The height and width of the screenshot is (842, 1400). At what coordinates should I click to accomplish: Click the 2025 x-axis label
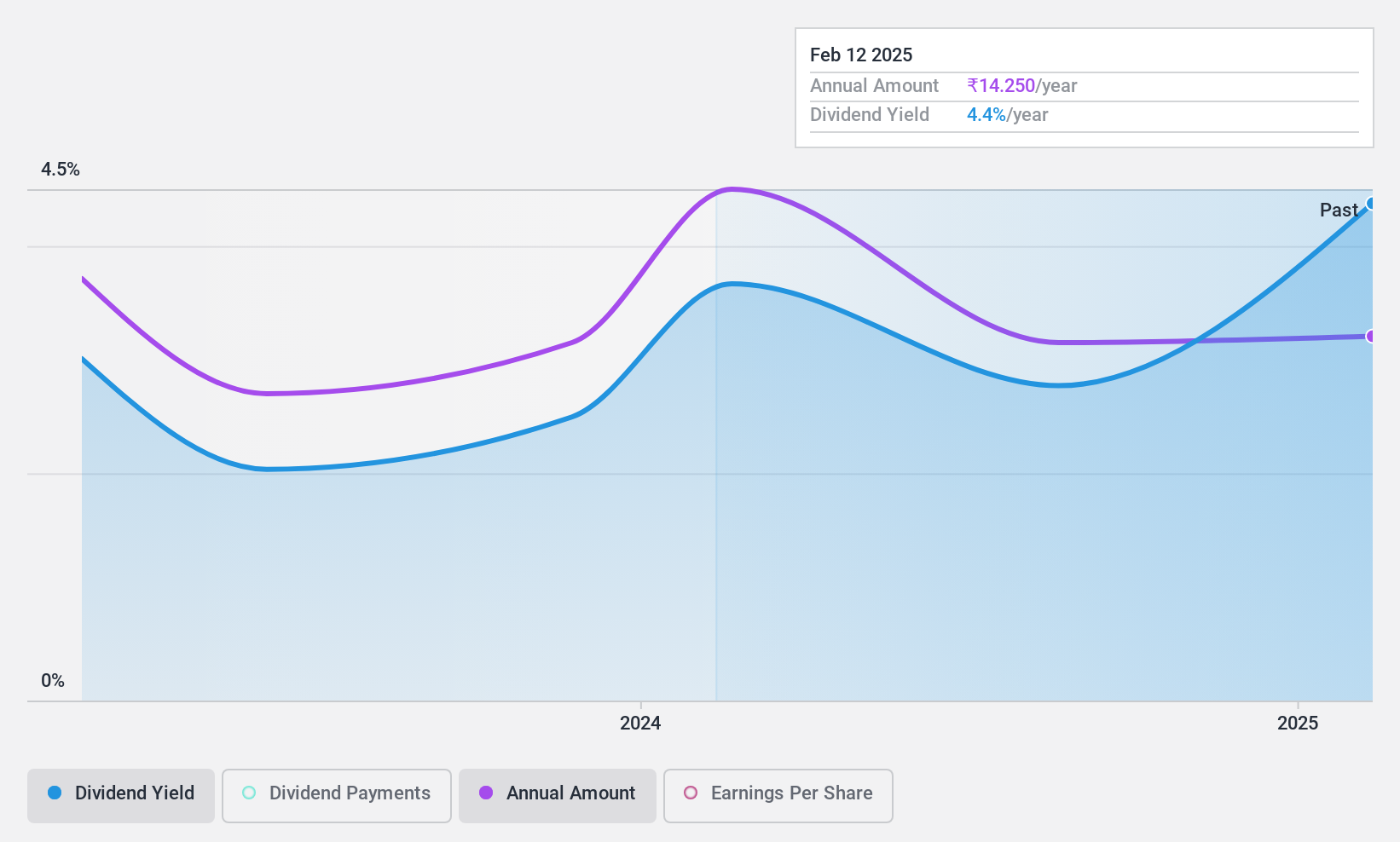(1298, 723)
